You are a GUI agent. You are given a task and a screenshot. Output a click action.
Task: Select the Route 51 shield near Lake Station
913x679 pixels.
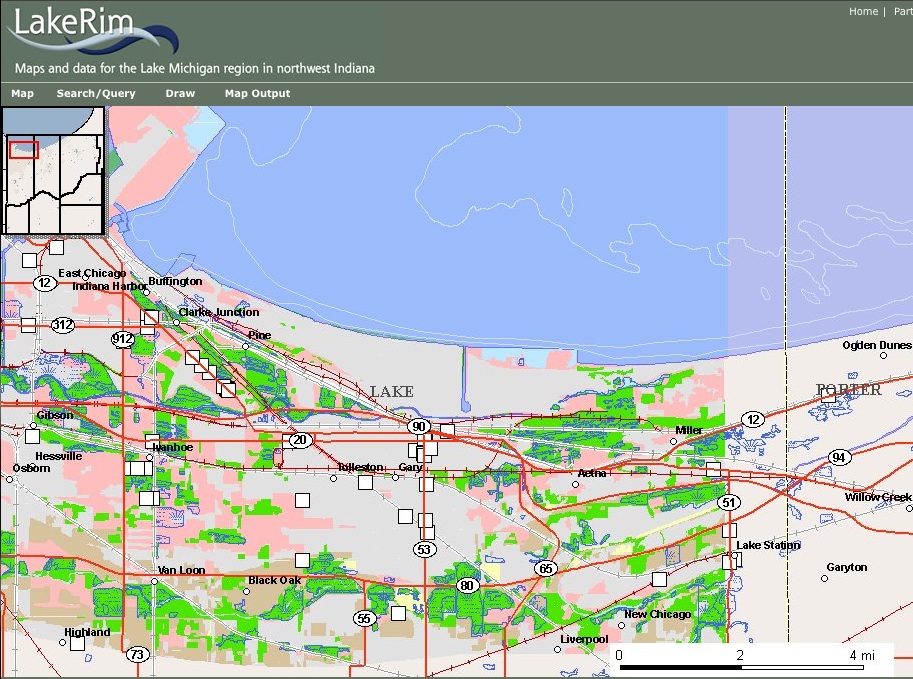tap(729, 503)
